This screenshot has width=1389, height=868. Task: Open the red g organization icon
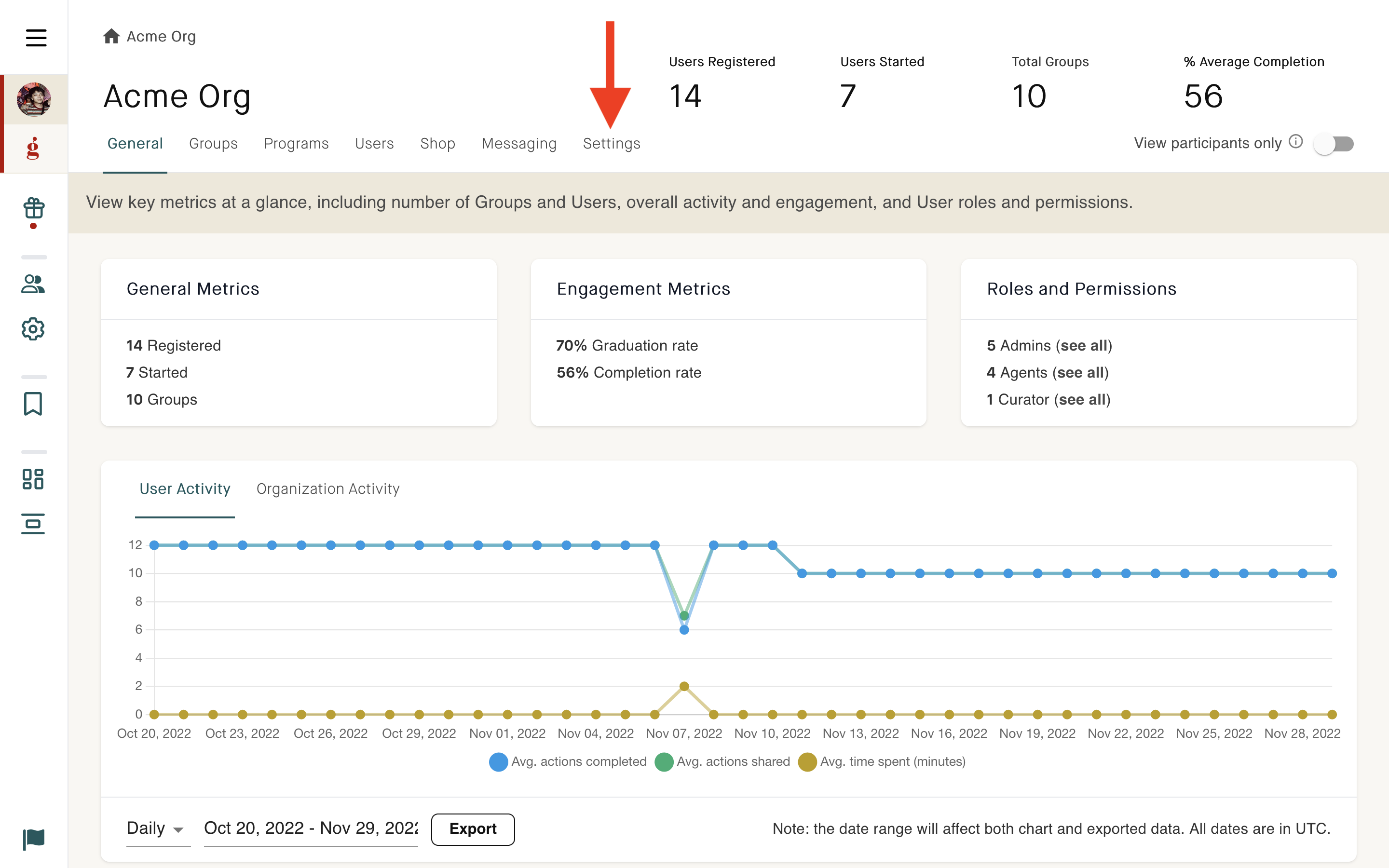[33, 148]
